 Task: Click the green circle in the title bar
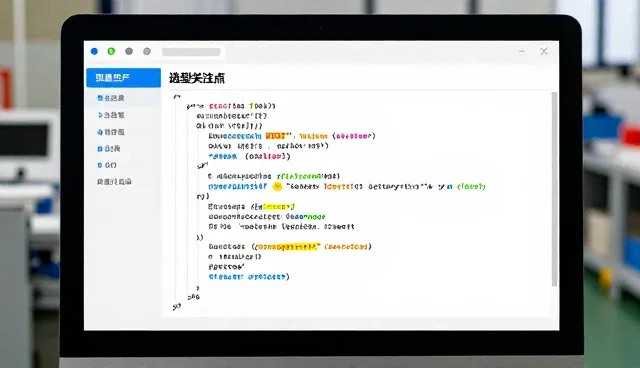coord(111,51)
